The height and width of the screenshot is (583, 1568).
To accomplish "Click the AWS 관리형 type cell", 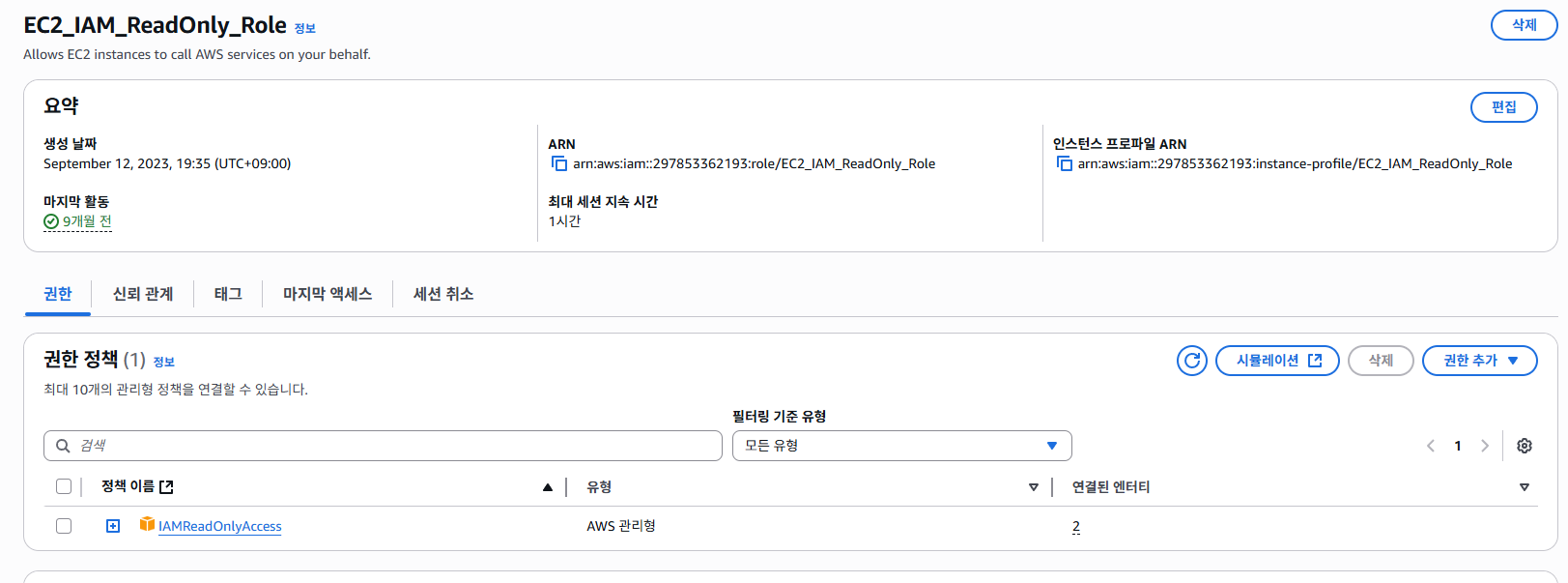I will pos(621,526).
